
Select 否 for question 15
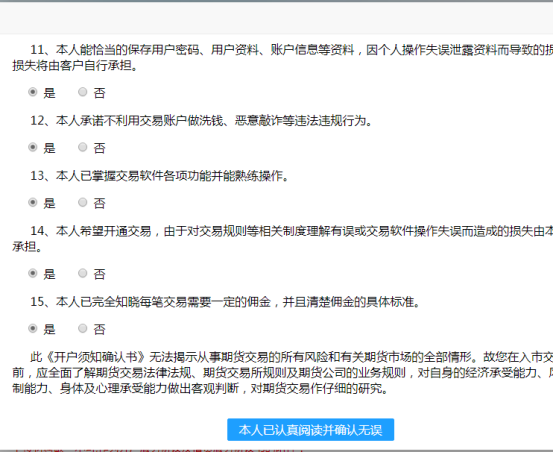(x=82, y=328)
